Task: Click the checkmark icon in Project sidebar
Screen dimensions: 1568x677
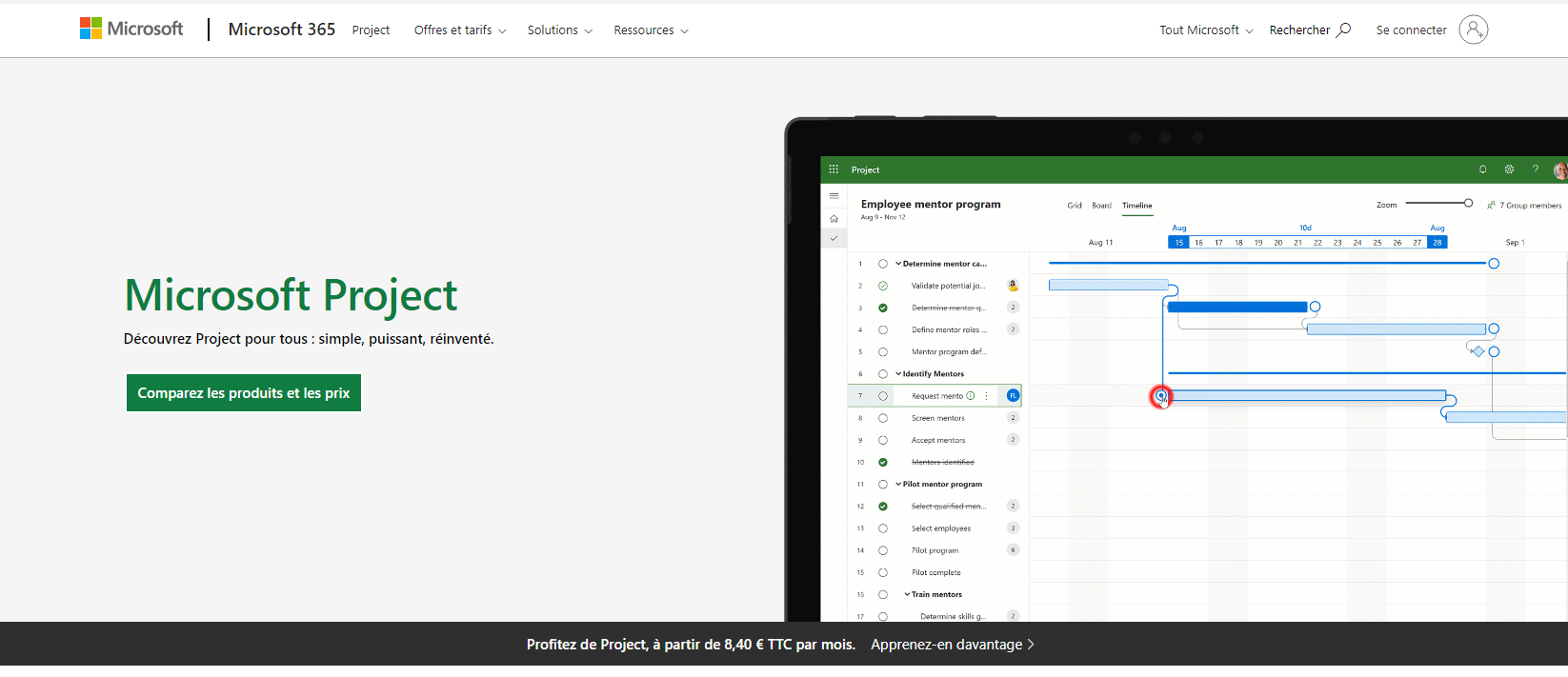Action: tap(834, 238)
